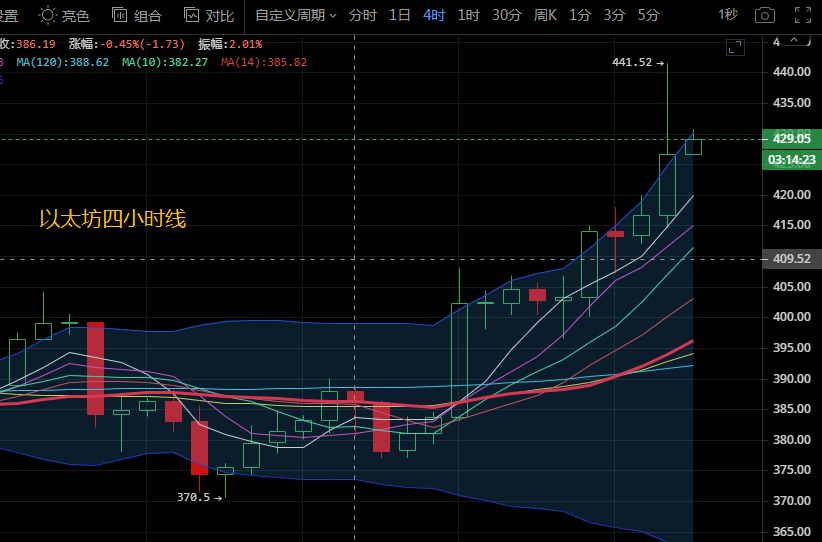Take a chart screenshot with camera icon
822x542 pixels.
[765, 15]
